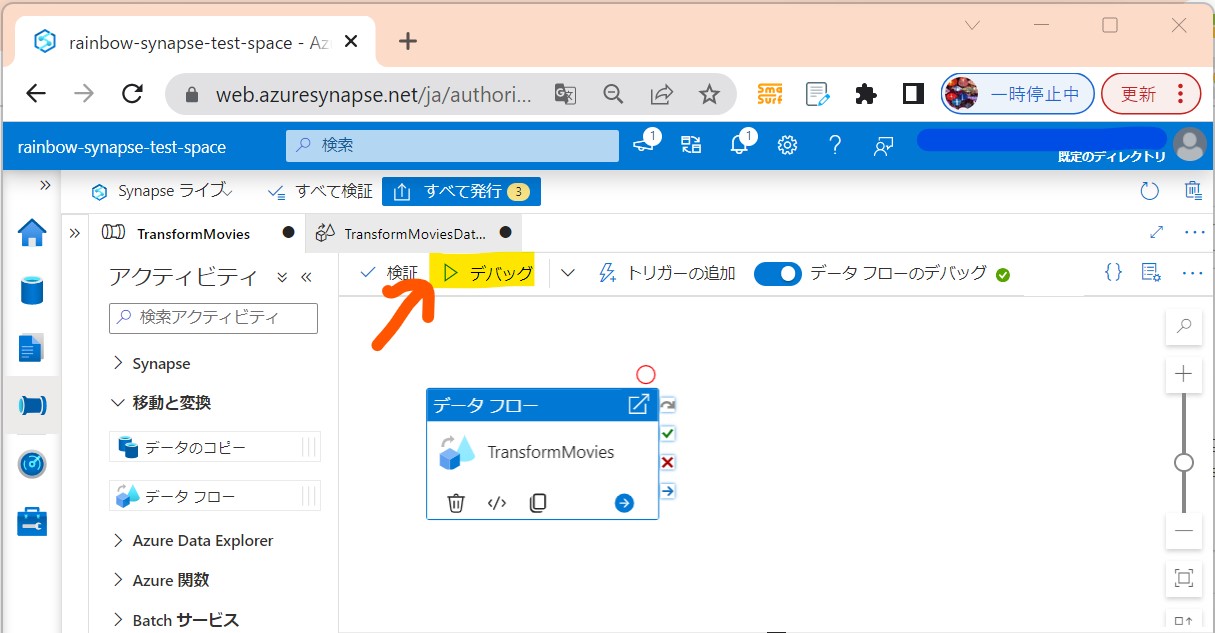Open the Develop hub icon

coord(32,349)
